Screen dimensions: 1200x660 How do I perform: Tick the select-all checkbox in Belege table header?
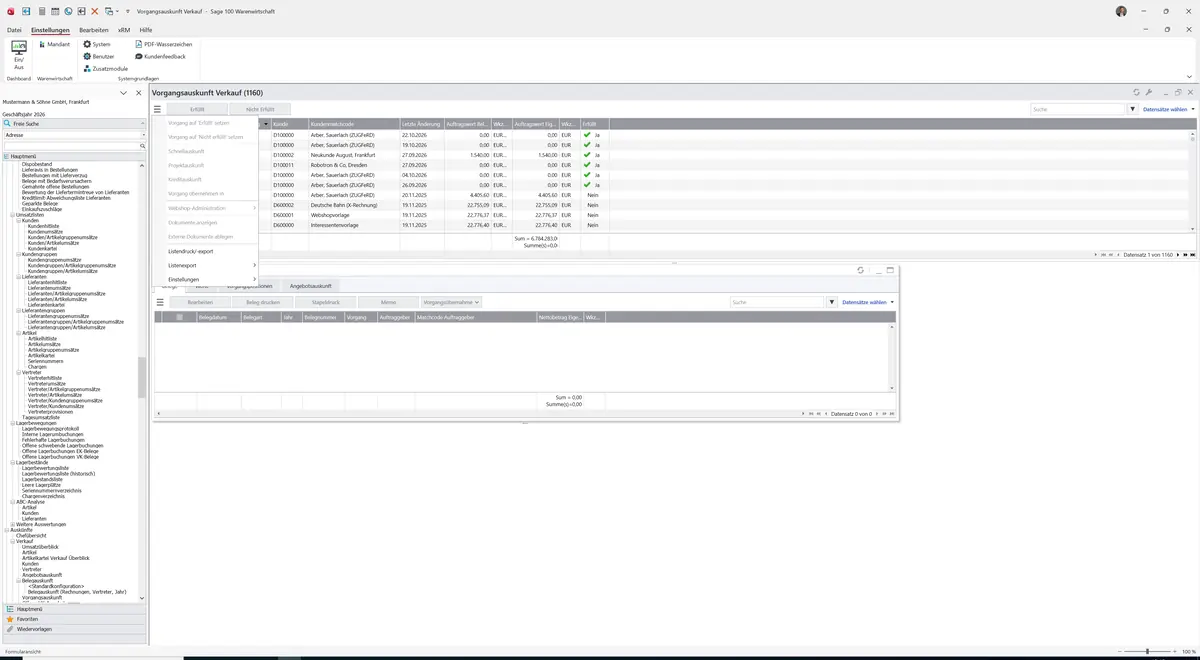pos(179,317)
